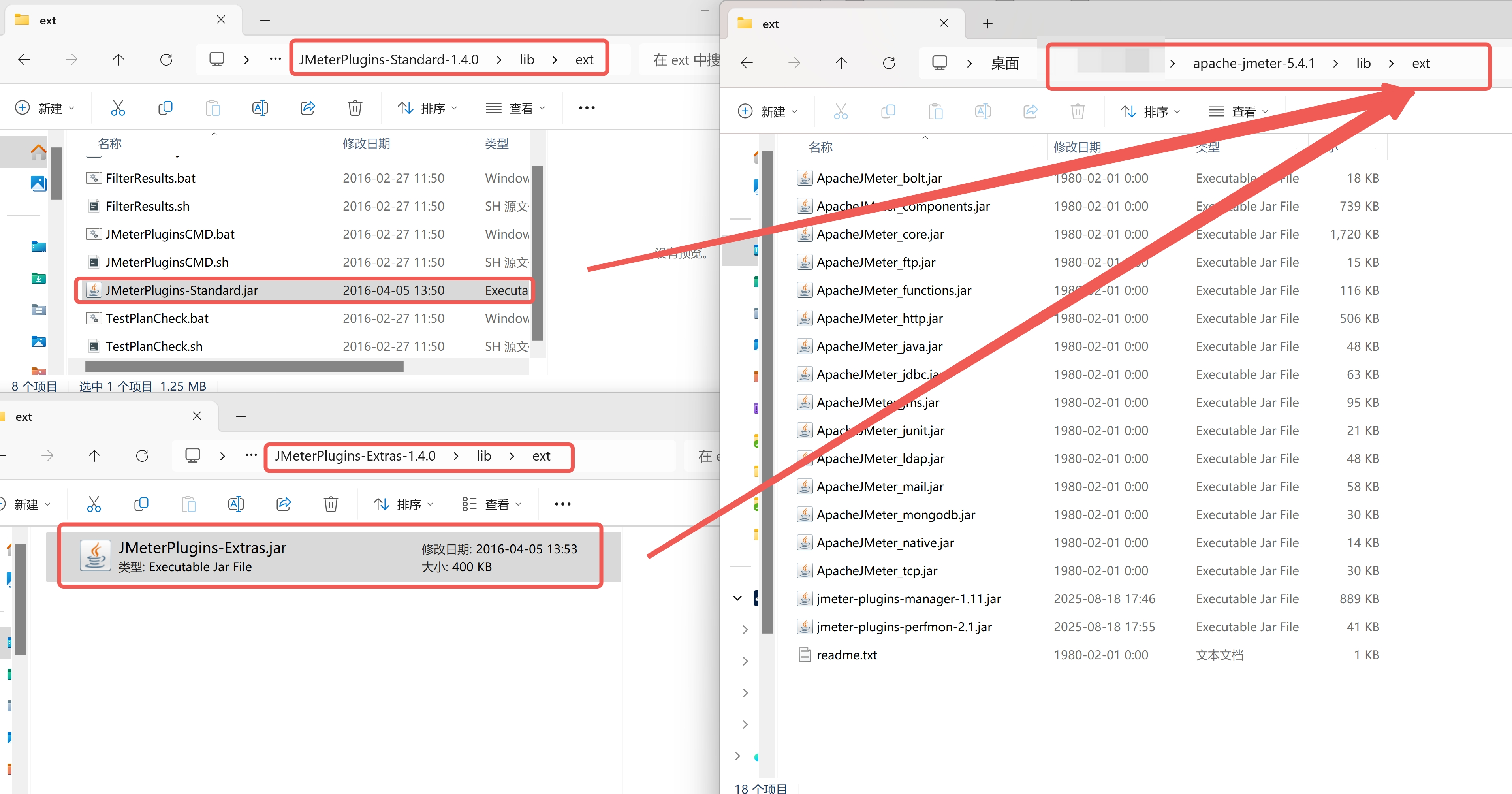This screenshot has width=1512, height=794.
Task: Click lib breadcrumb in JMeterPlugins-Extras window
Action: [x=483, y=456]
